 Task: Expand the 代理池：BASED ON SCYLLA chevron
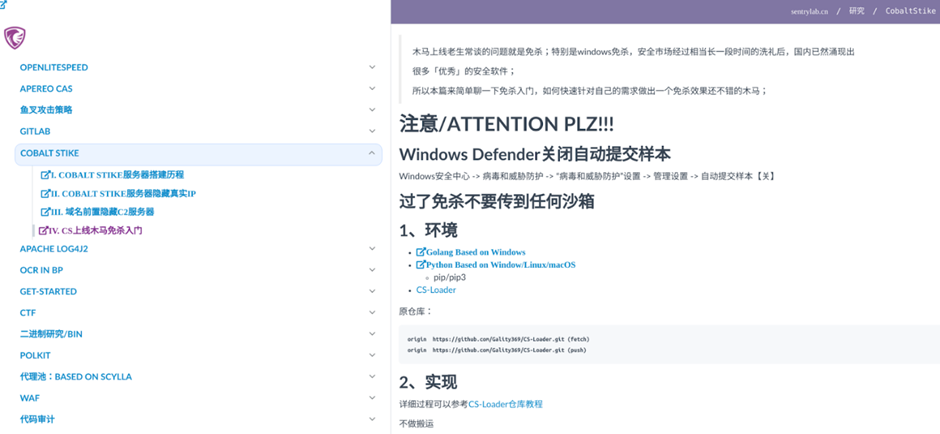[x=372, y=376]
